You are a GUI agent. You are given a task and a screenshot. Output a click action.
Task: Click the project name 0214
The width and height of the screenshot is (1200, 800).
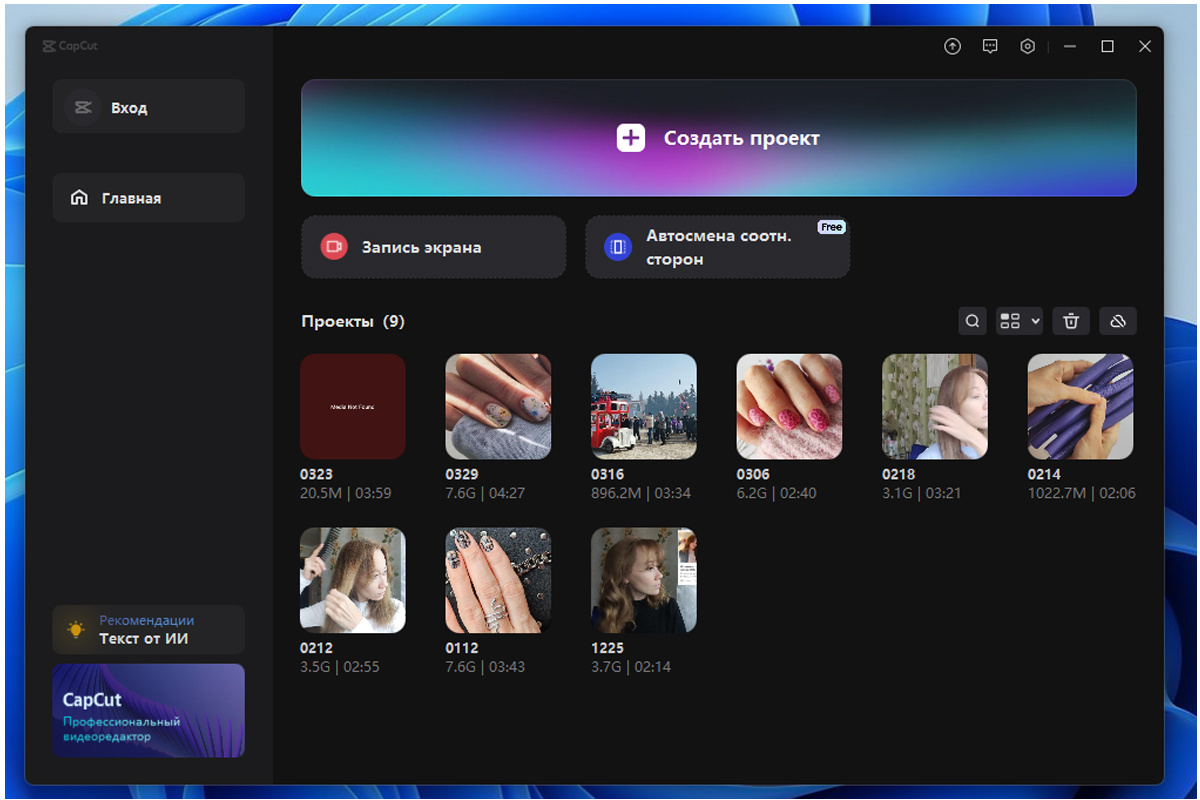point(1044,474)
